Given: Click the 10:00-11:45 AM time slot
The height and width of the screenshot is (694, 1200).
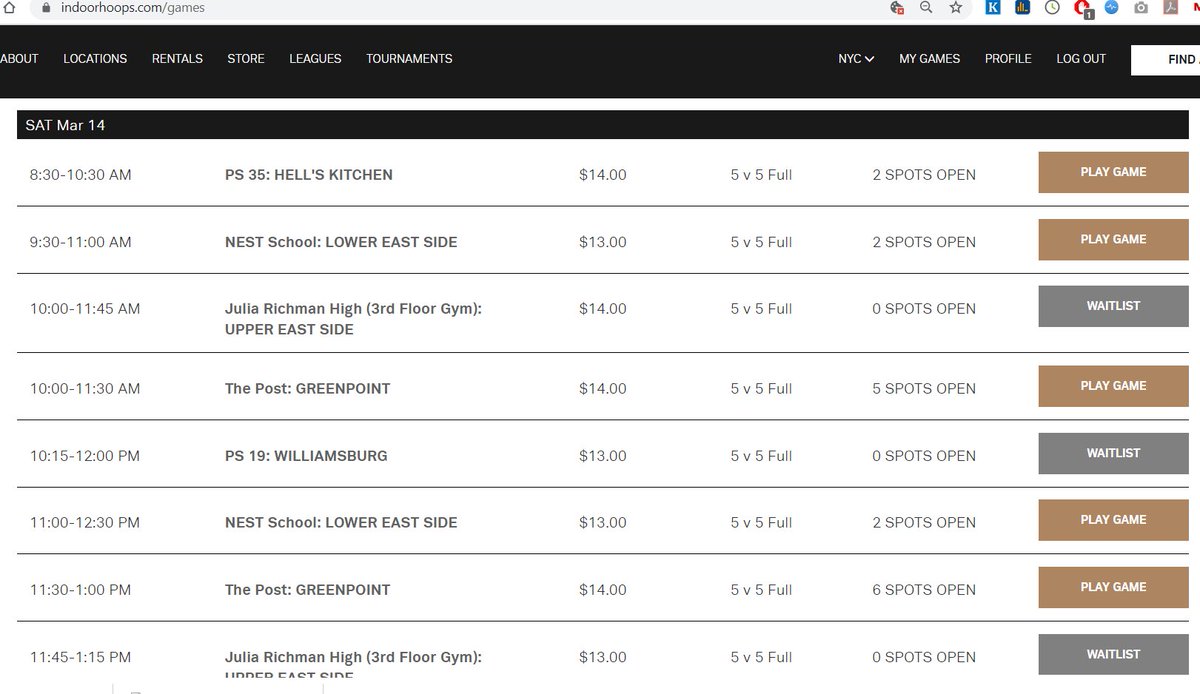Looking at the screenshot, I should pyautogui.click(x=85, y=308).
